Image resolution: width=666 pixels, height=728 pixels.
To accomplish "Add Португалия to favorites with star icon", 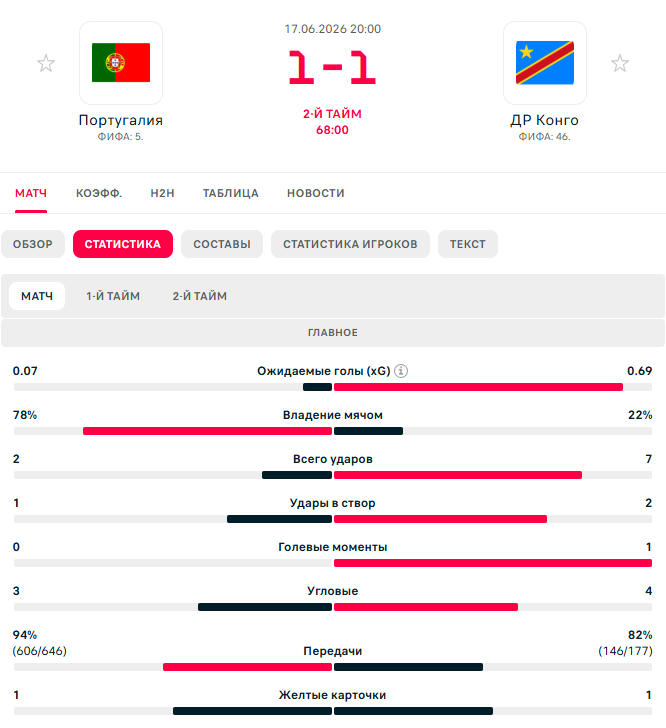I will (46, 63).
